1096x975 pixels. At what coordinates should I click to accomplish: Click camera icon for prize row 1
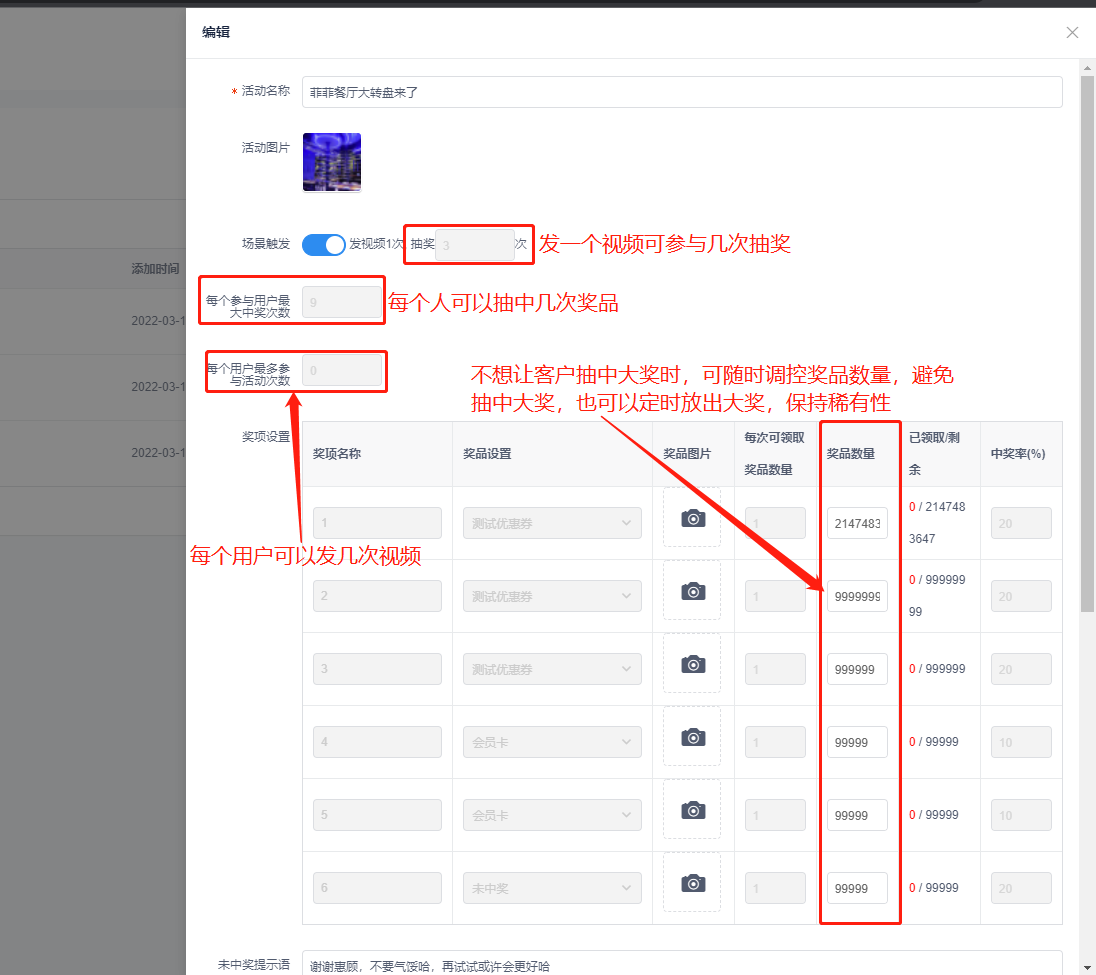[692, 518]
